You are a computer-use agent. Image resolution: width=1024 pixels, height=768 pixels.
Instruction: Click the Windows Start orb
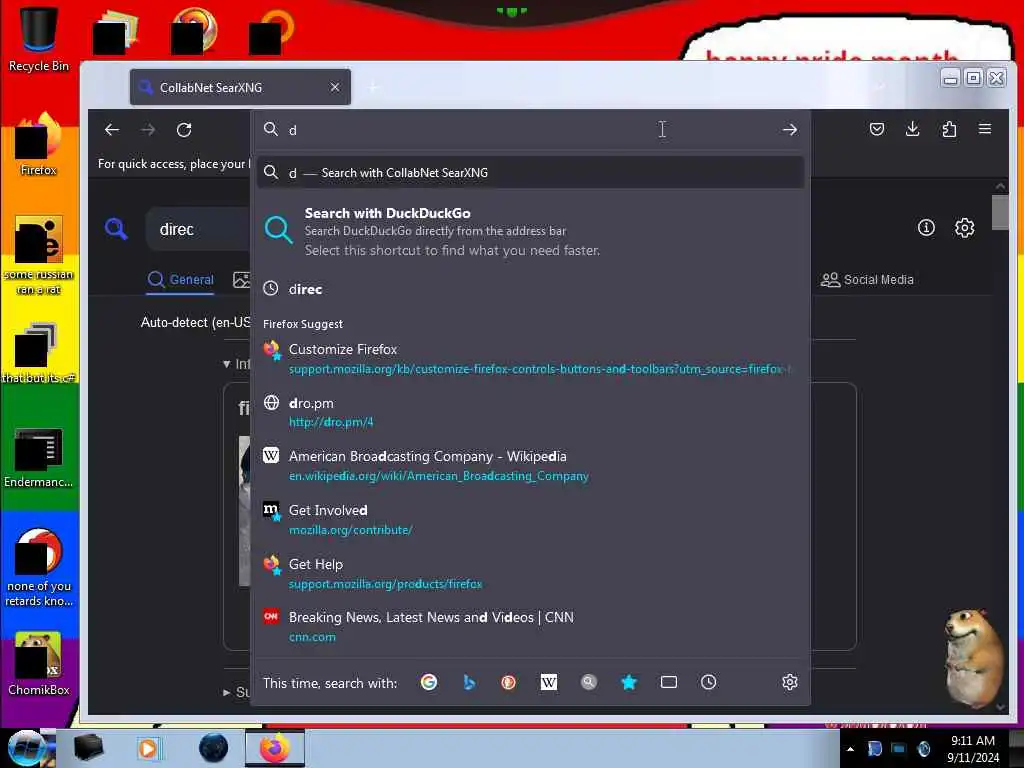[26, 748]
